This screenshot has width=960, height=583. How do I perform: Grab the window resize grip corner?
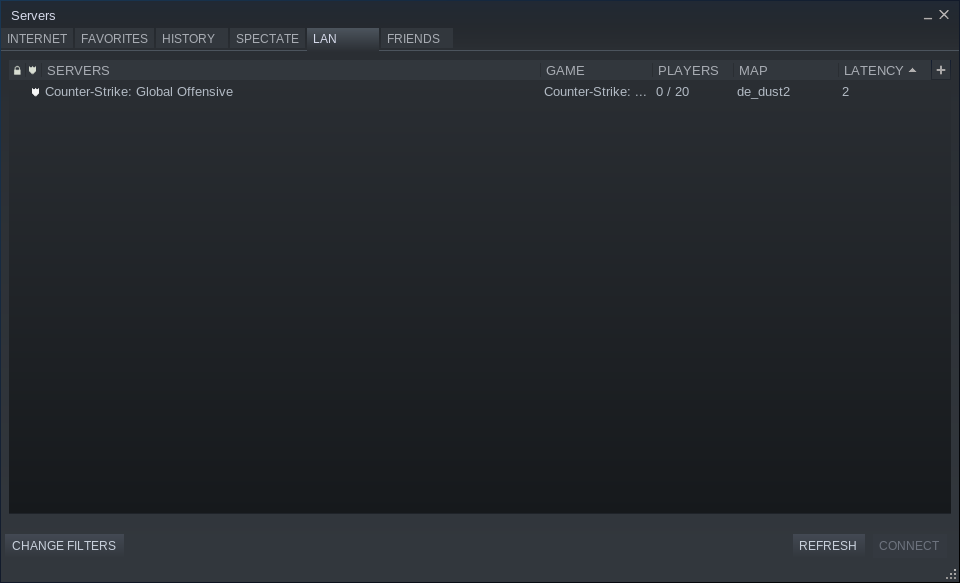[x=951, y=573]
